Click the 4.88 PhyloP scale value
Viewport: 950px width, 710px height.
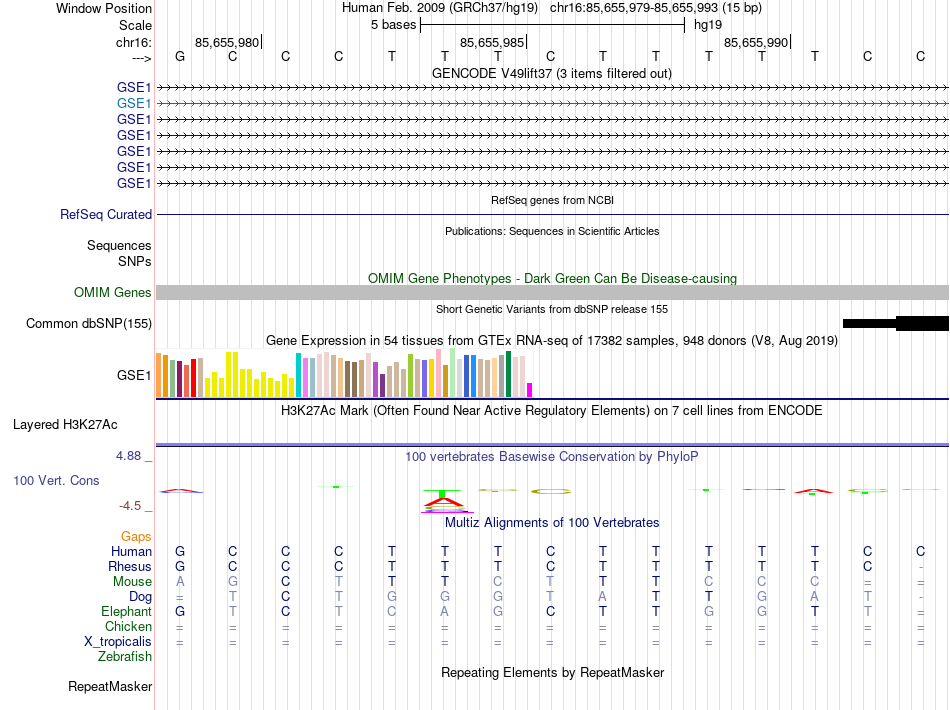(x=128, y=456)
